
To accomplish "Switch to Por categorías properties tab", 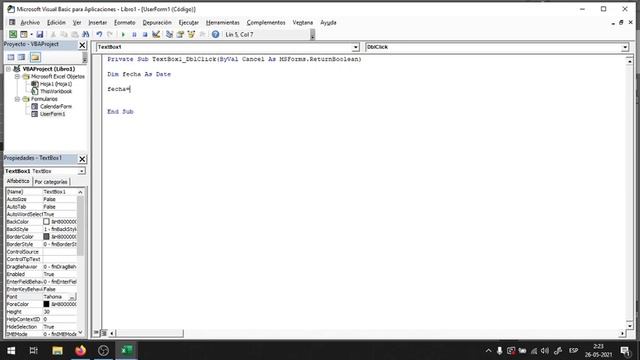I will tap(51, 182).
